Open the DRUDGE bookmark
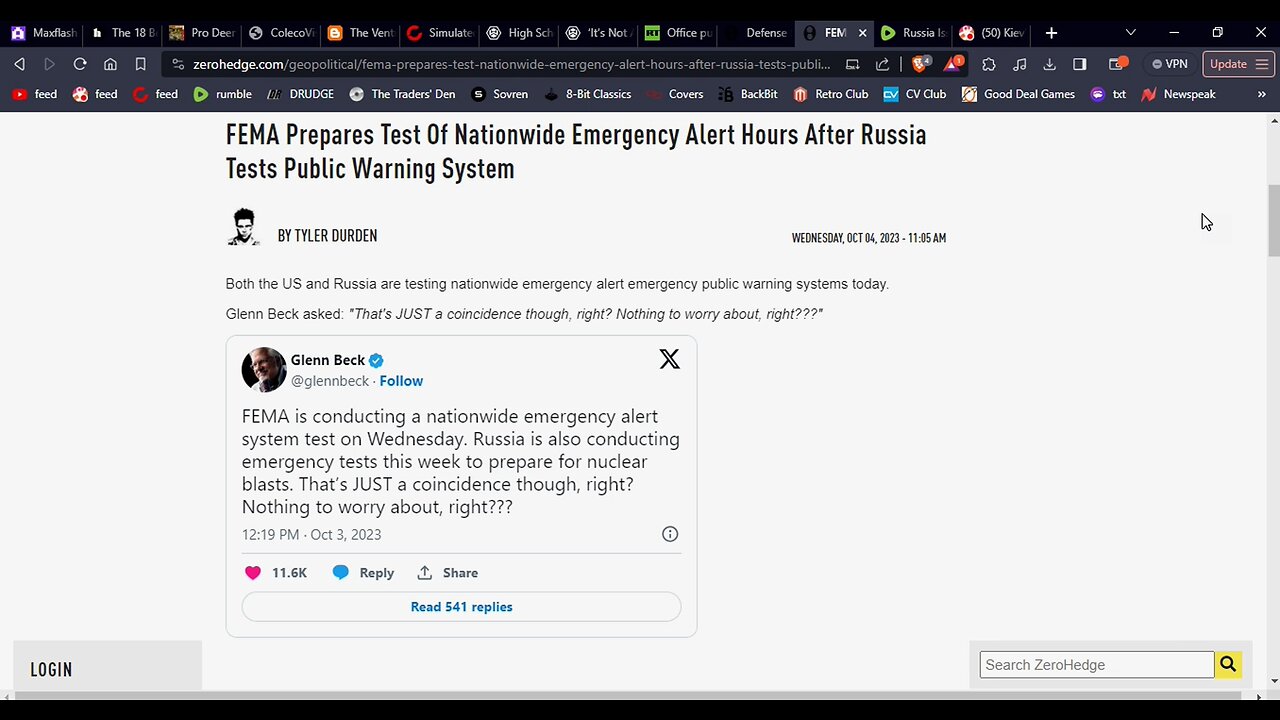1280x720 pixels. pos(300,94)
